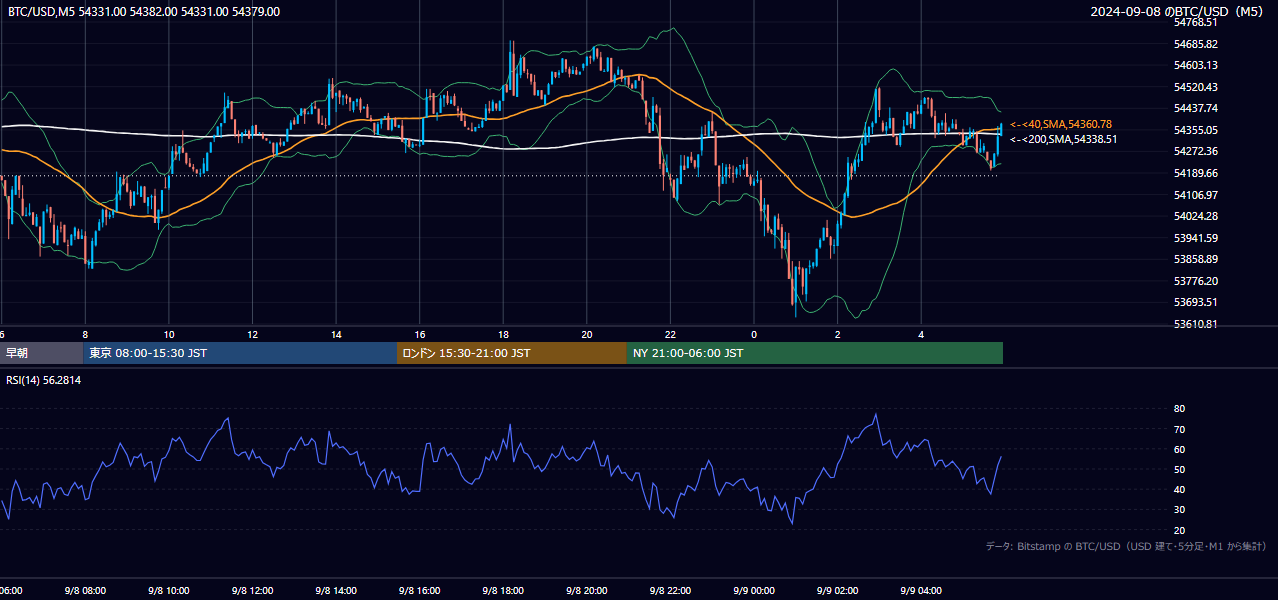Image resolution: width=1278 pixels, height=600 pixels.
Task: Click the 9/8 08:00 bottom time label
Action: click(85, 591)
